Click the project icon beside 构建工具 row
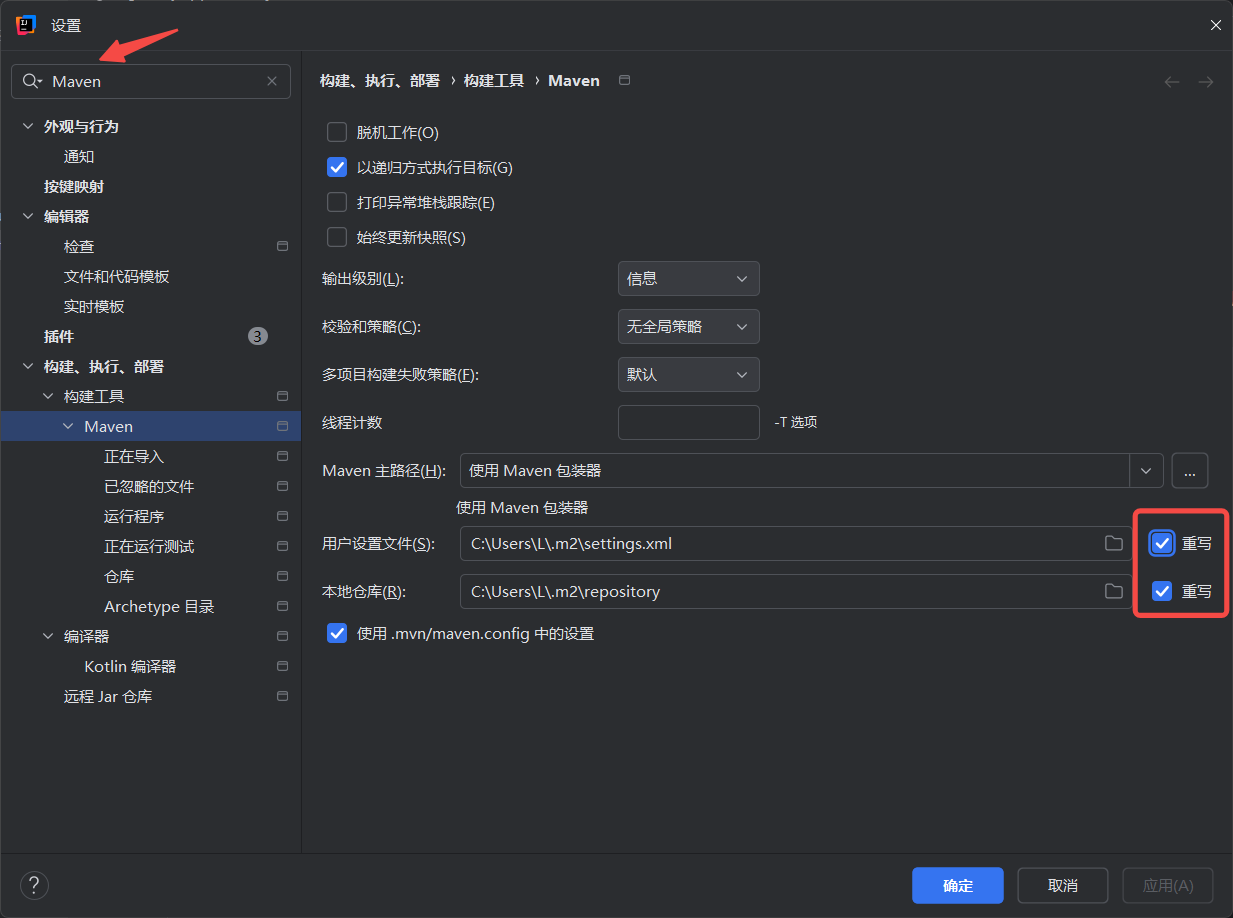Screen dimensions: 1233x918 tap(282, 396)
